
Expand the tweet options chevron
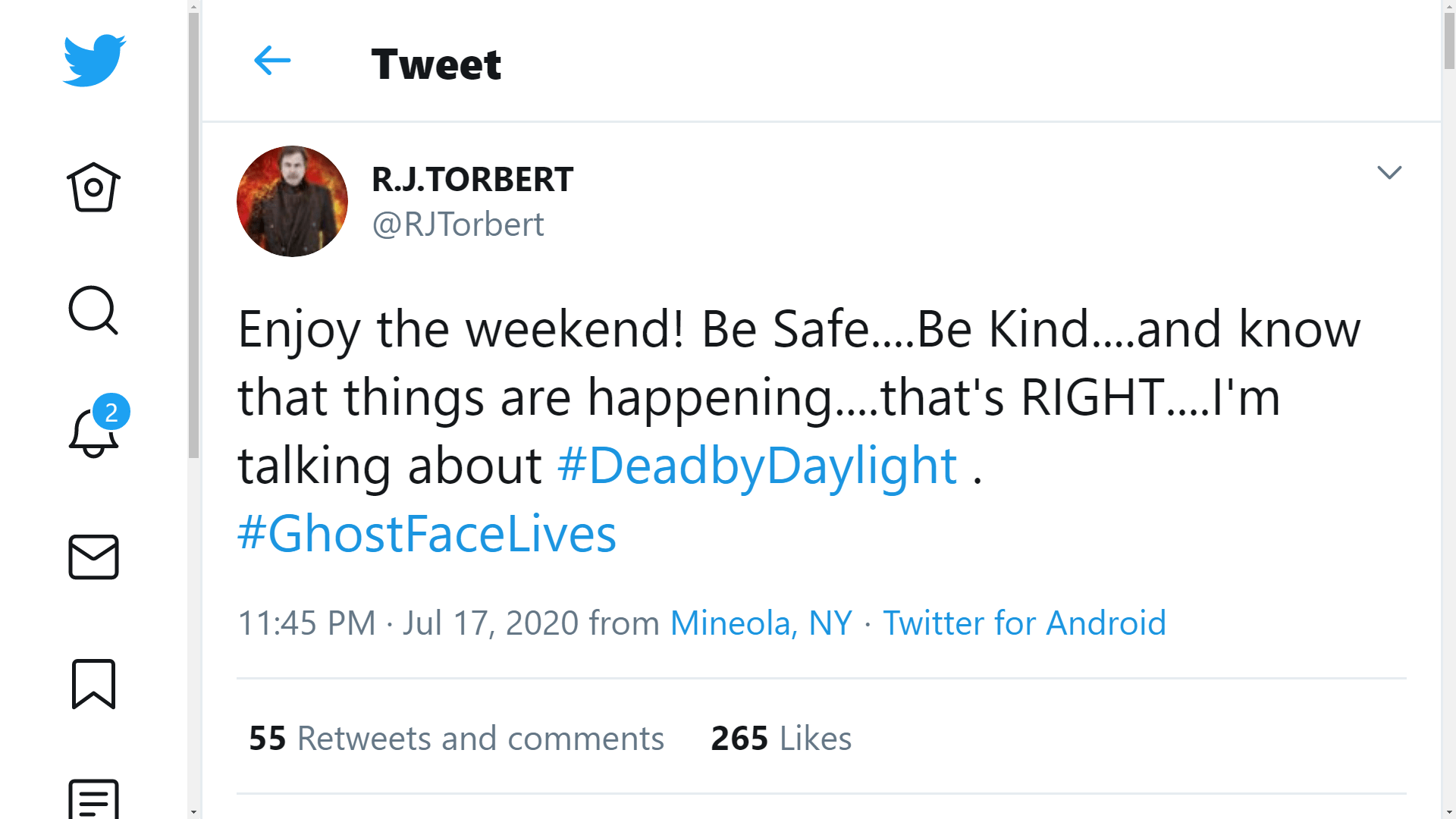tap(1389, 173)
